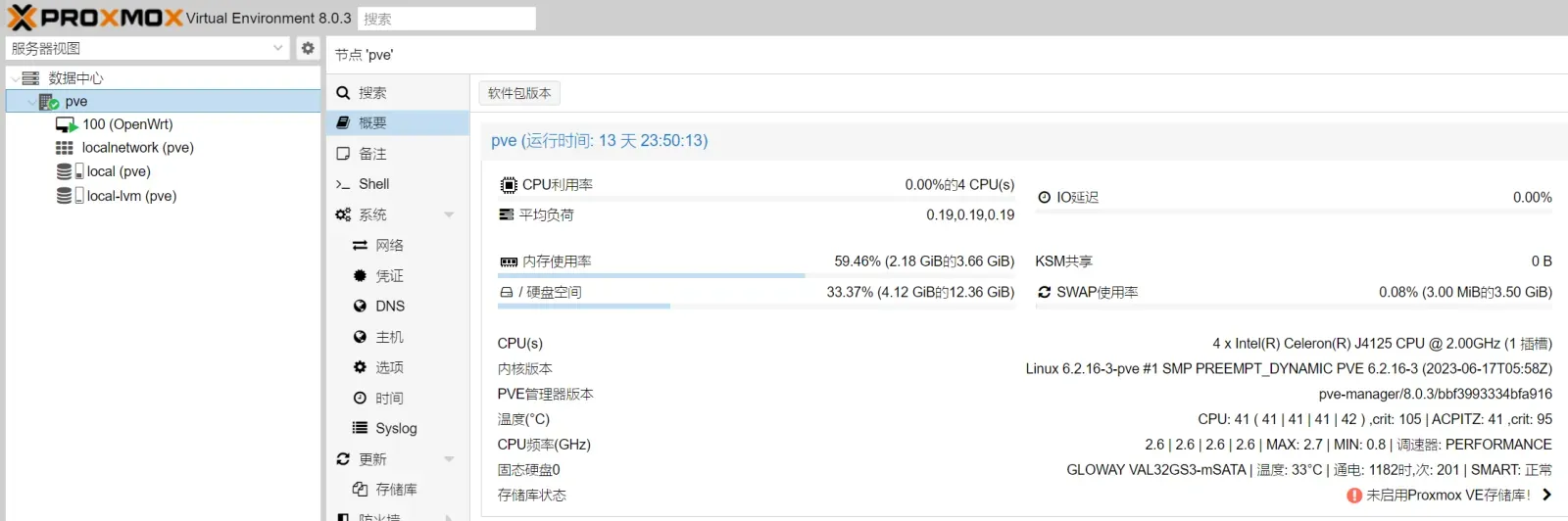
Task: Select the OpenWrt VM 100 icon
Action: pyautogui.click(x=67, y=124)
